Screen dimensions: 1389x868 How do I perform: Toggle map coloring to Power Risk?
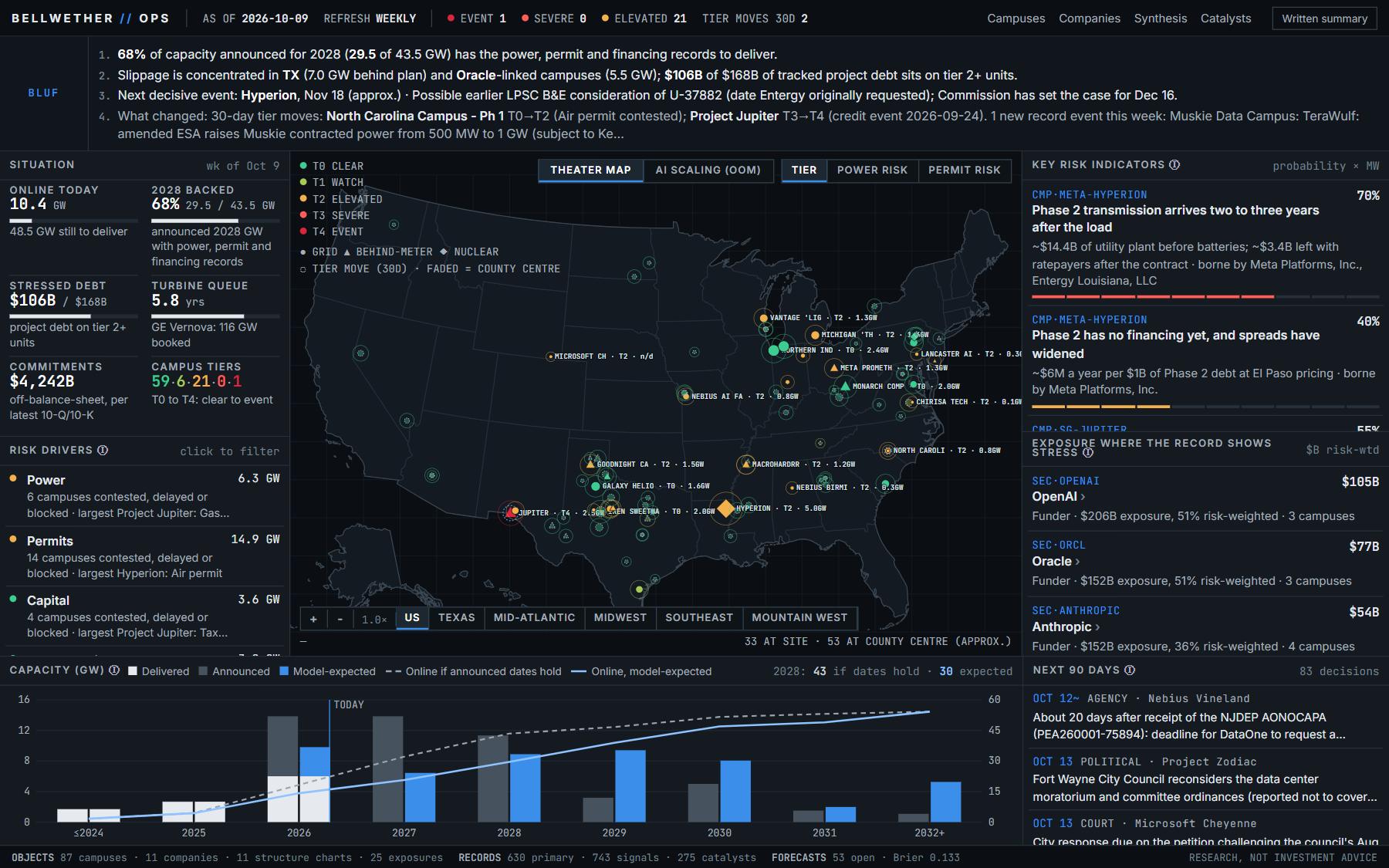pyautogui.click(x=872, y=170)
